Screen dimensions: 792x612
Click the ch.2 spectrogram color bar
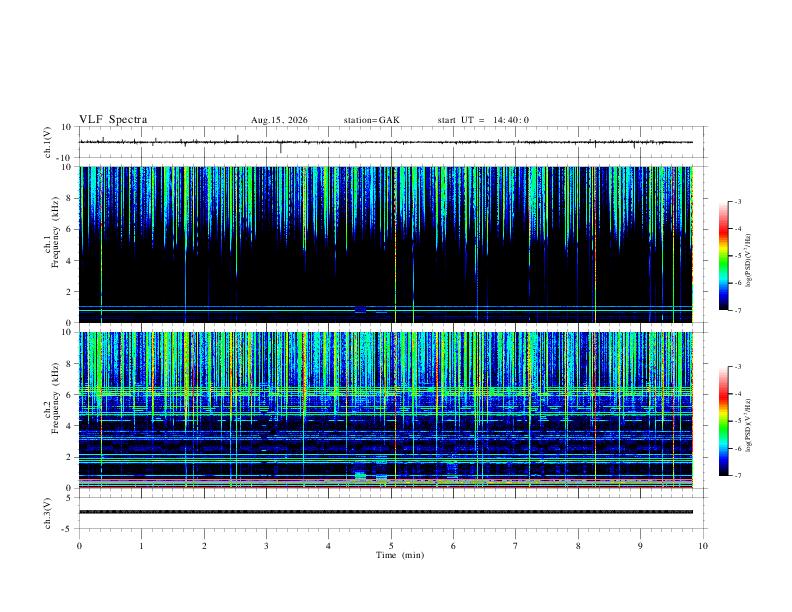click(724, 421)
